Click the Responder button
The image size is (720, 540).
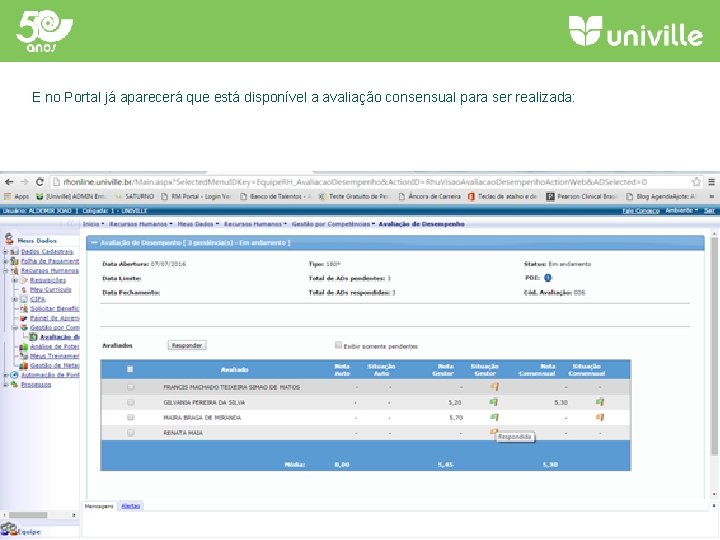tap(187, 345)
